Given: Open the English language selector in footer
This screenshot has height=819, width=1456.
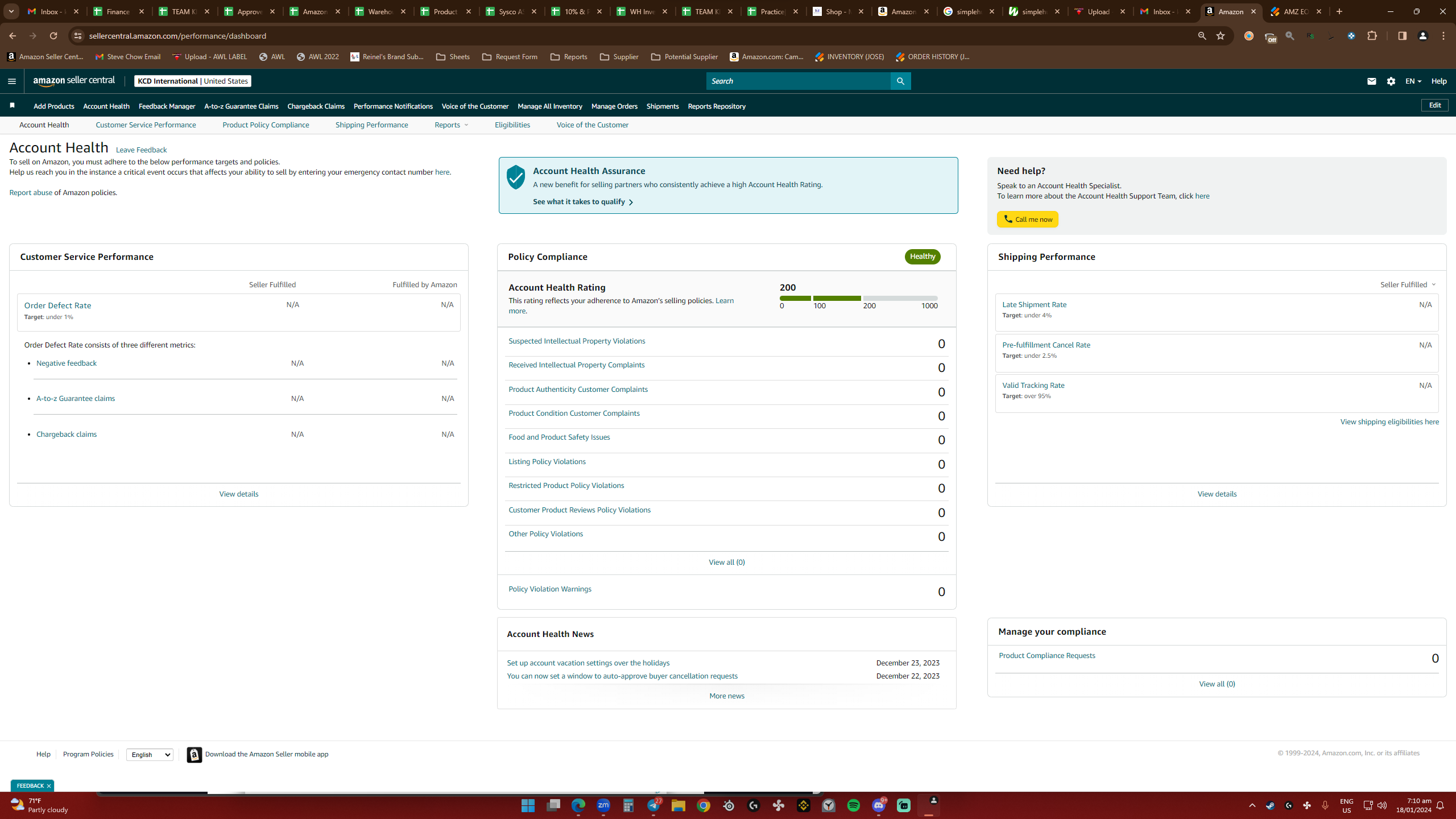Looking at the screenshot, I should pos(150,755).
